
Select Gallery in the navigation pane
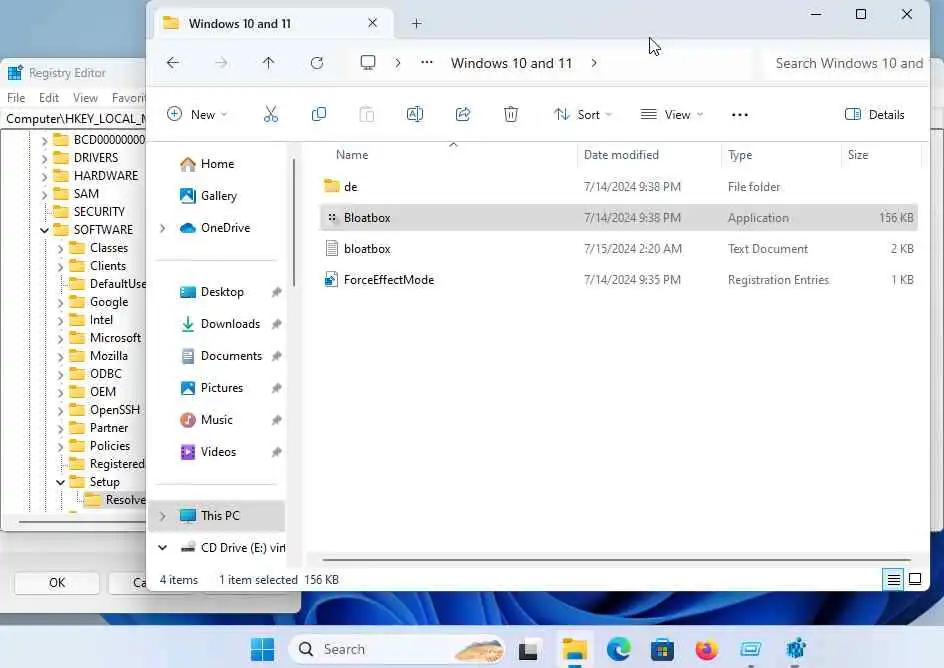click(x=219, y=196)
